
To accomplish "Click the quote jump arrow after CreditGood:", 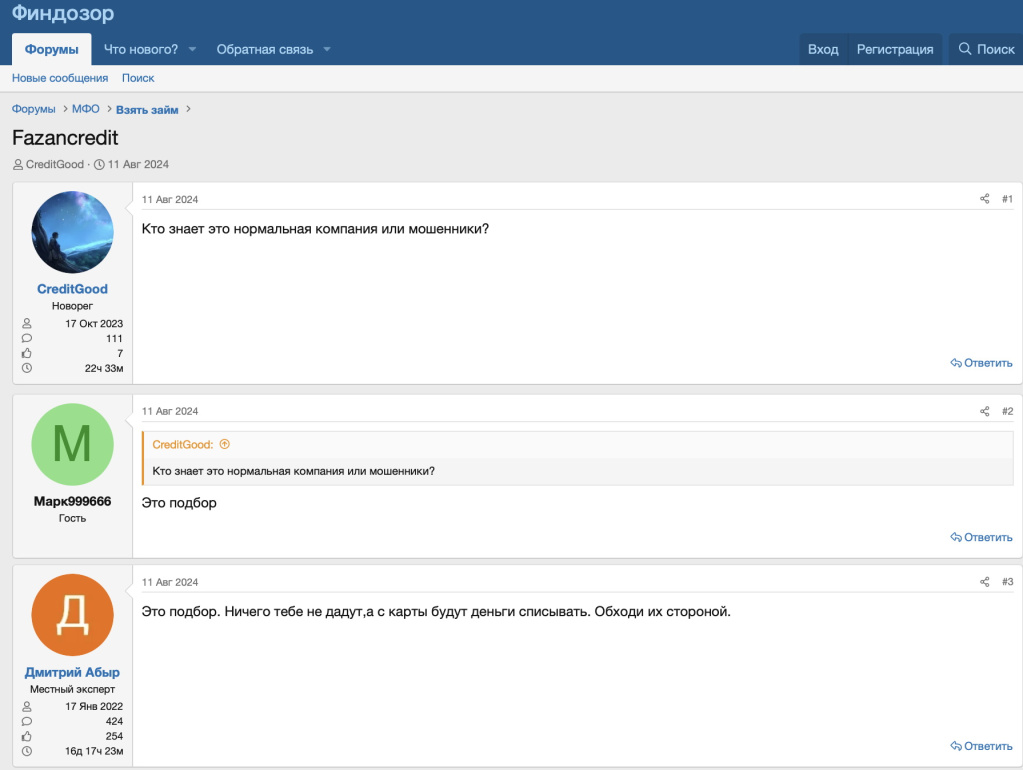I will tap(225, 444).
